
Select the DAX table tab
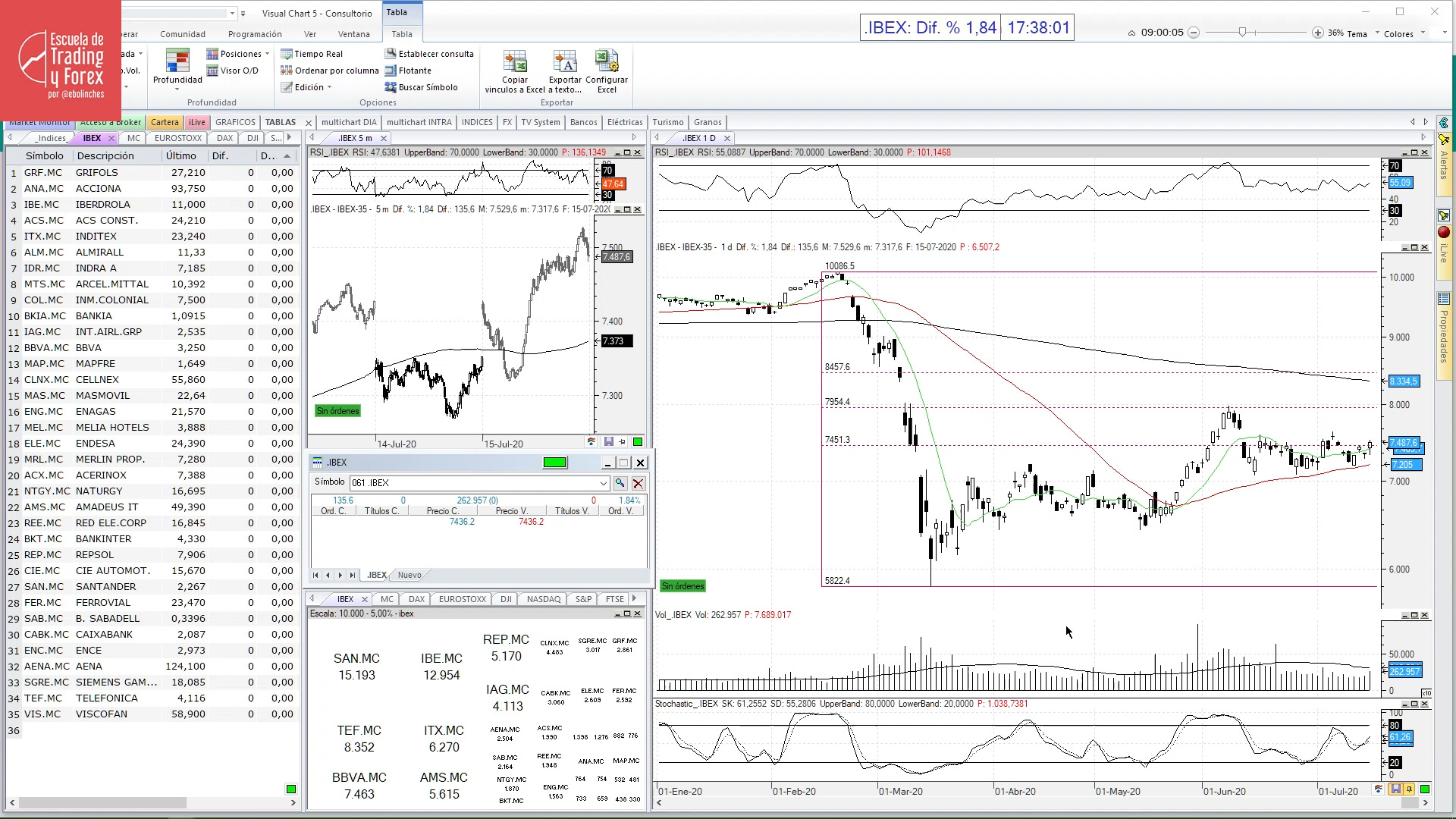224,138
